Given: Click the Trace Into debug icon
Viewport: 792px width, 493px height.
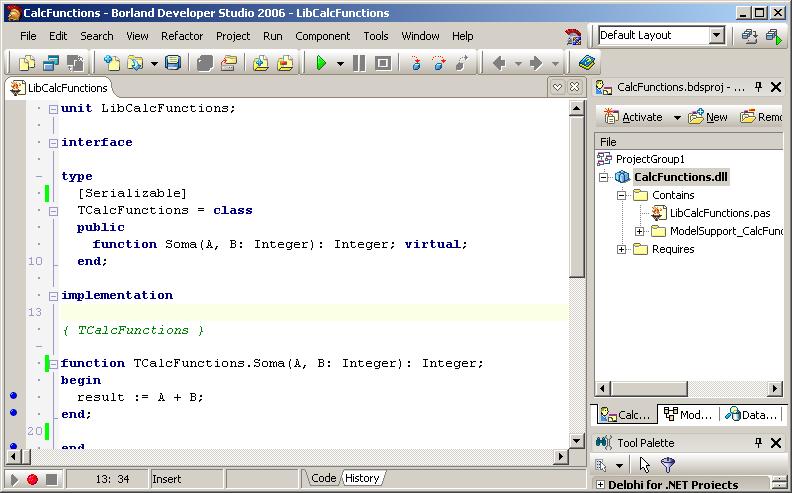Looking at the screenshot, I should (415, 63).
